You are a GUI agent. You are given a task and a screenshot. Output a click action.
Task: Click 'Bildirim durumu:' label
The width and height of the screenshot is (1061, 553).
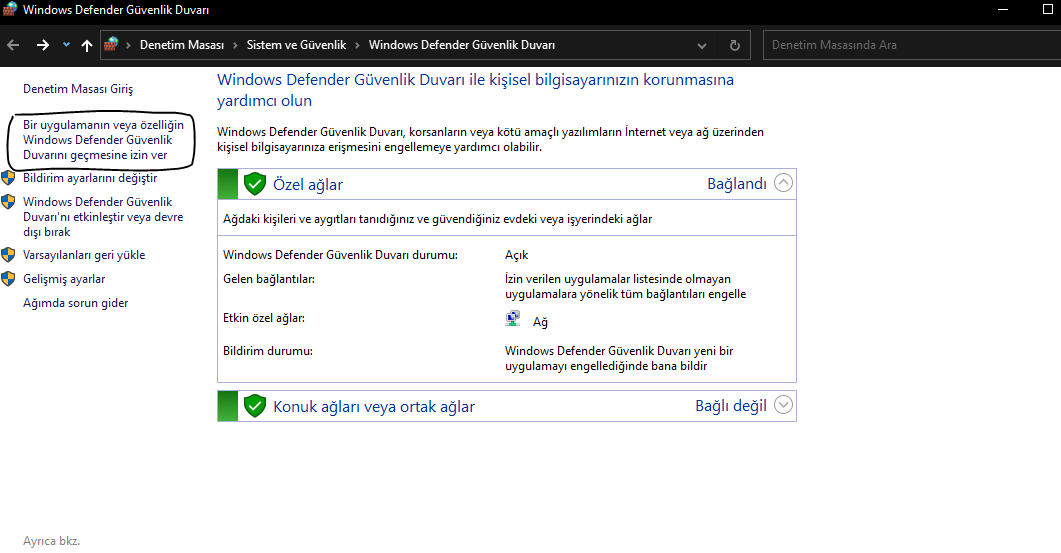(x=268, y=351)
